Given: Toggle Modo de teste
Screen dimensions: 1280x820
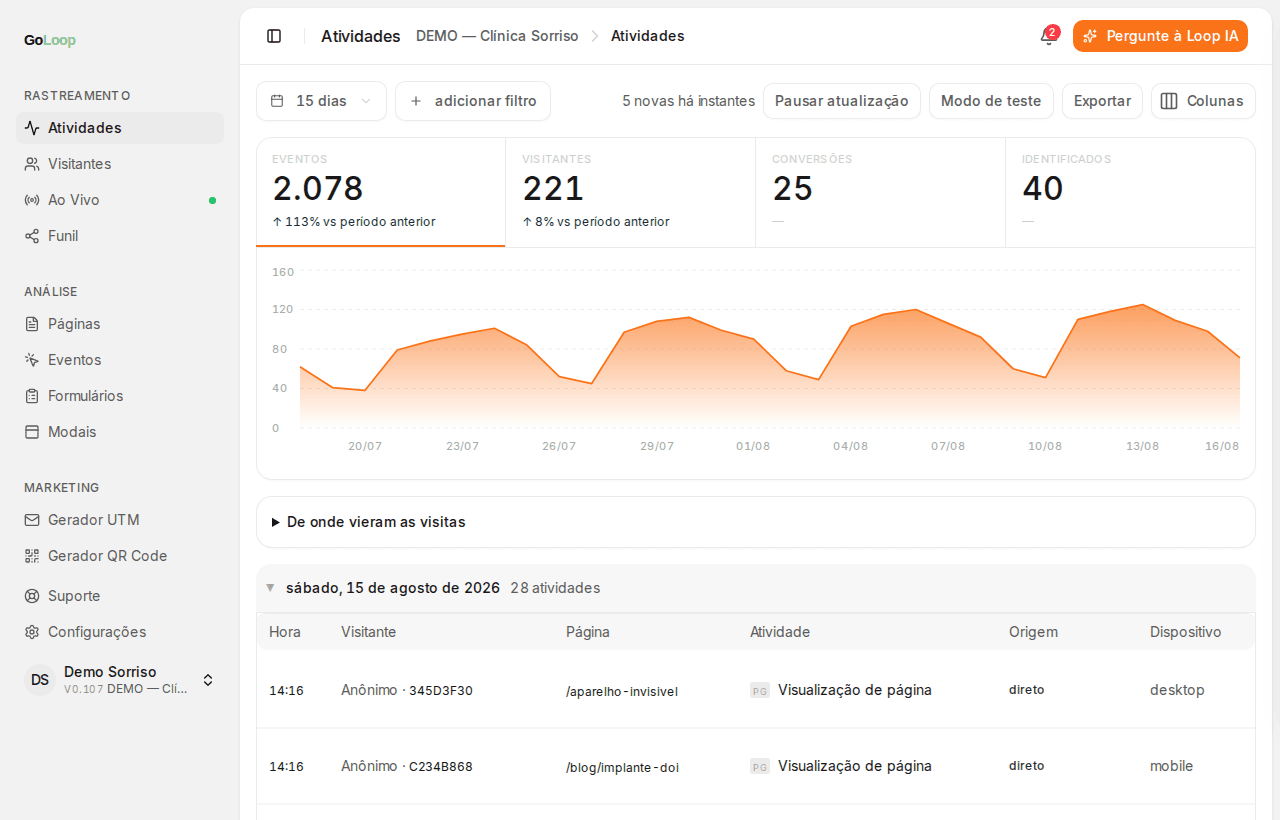Looking at the screenshot, I should (x=991, y=101).
